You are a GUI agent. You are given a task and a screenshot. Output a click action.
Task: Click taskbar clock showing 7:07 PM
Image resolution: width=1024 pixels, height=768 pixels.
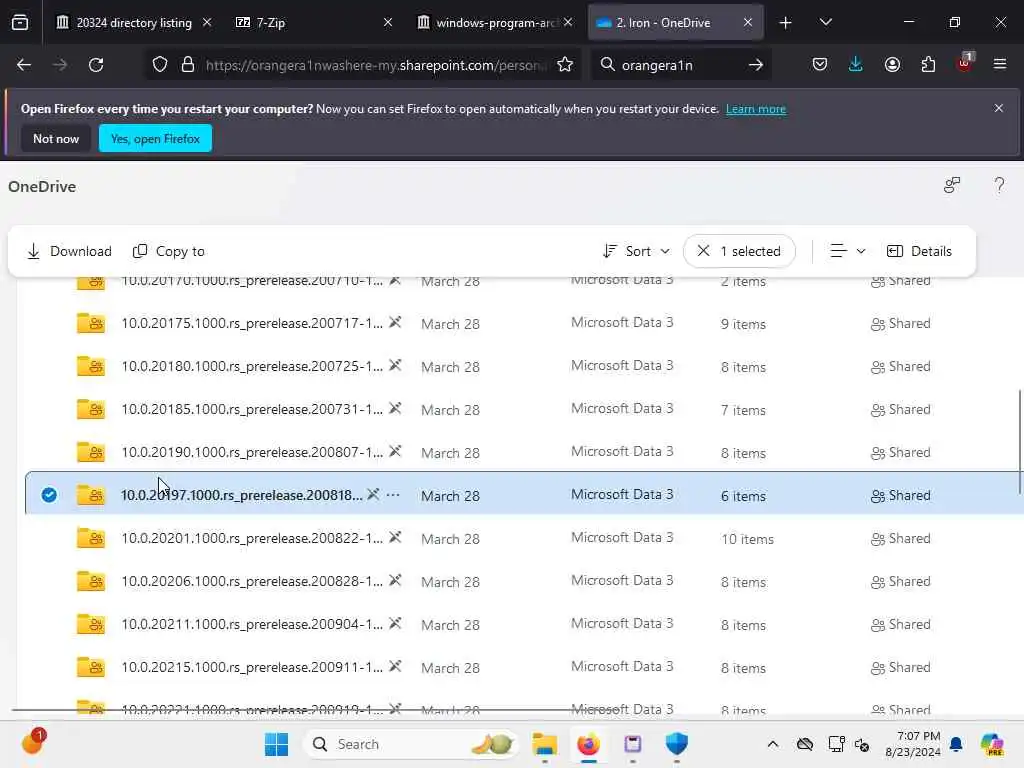click(913, 744)
